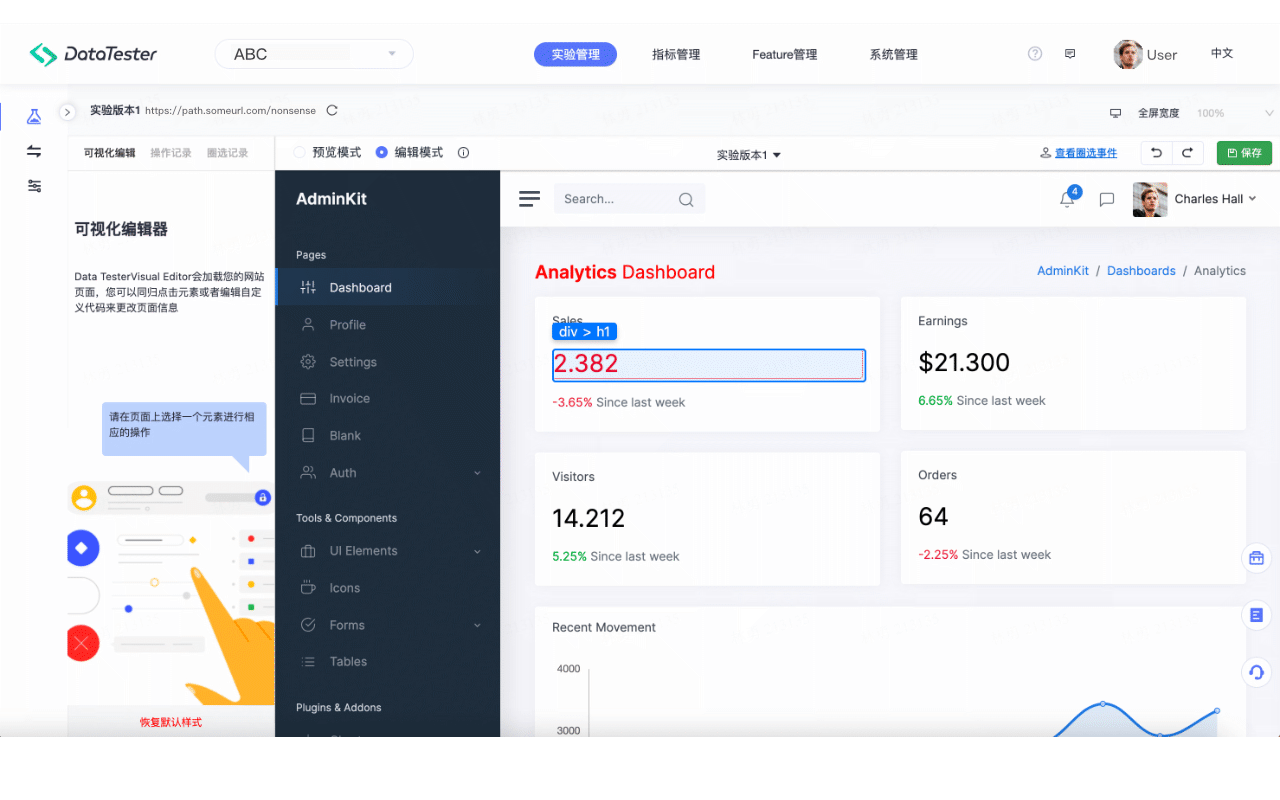1280x800 pixels.
Task: Expand the side panel arrow button
Action: (68, 112)
